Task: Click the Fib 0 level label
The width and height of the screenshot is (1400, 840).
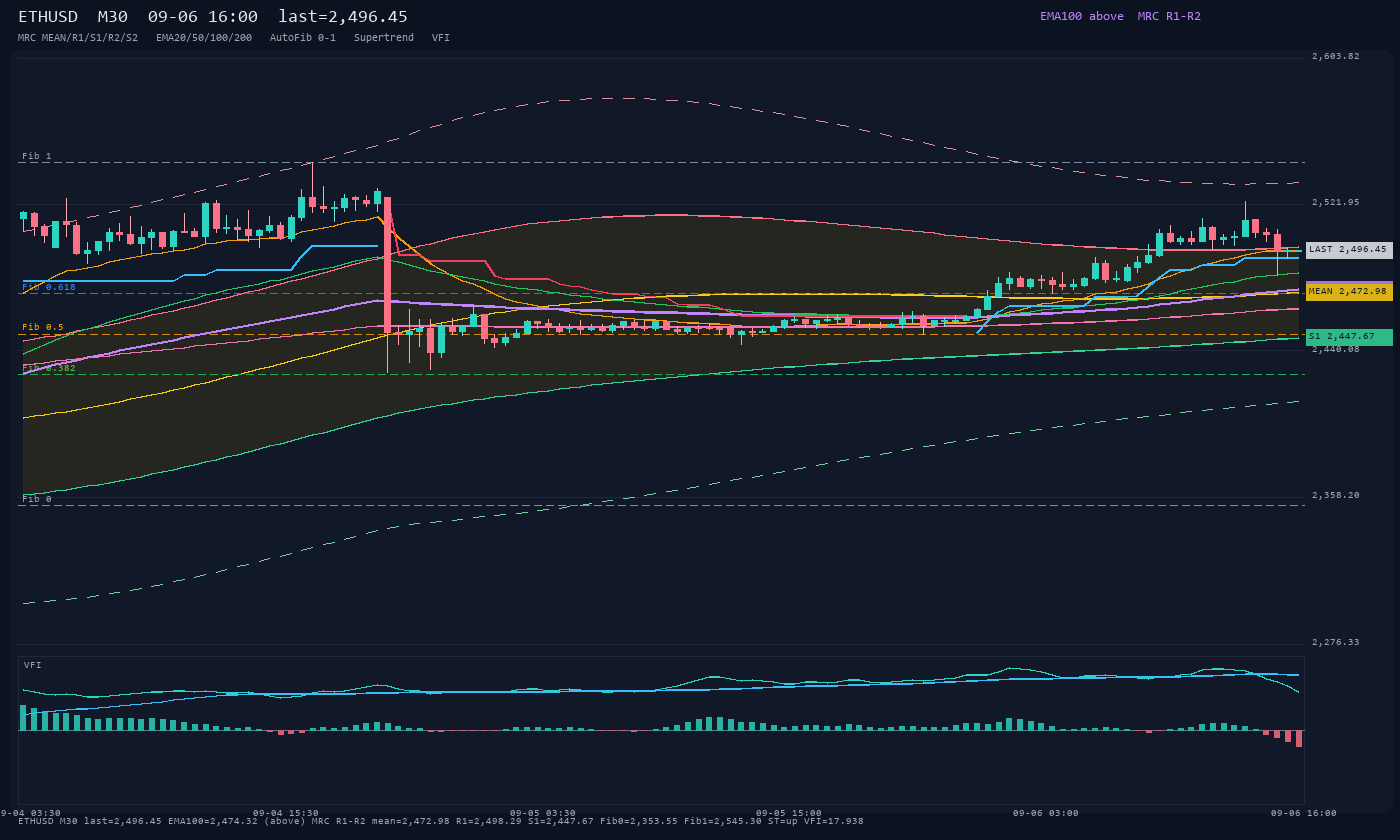Action: click(x=37, y=499)
